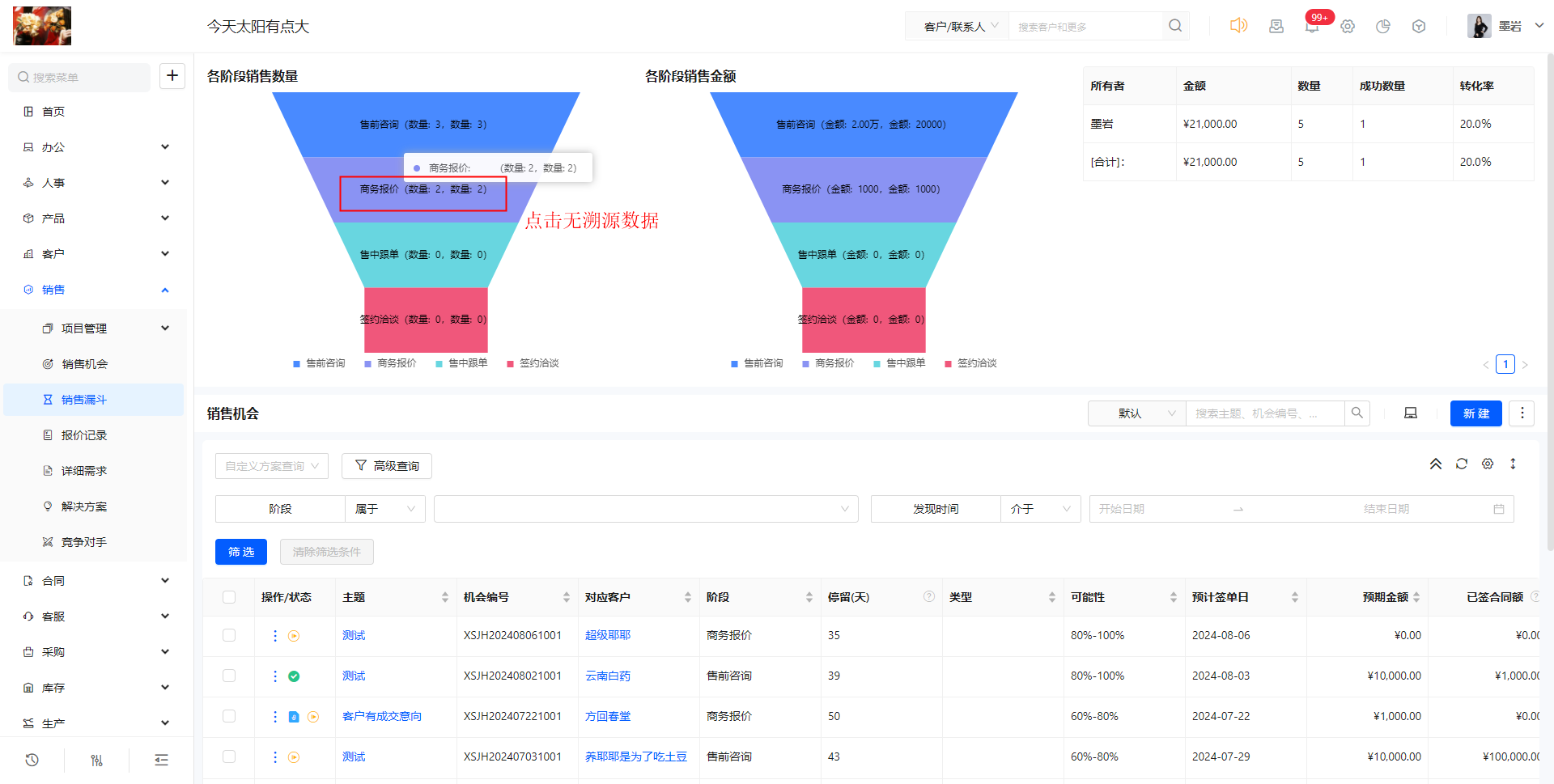The image size is (1554, 784).
Task: Click the 新建 button
Action: pyautogui.click(x=1476, y=413)
